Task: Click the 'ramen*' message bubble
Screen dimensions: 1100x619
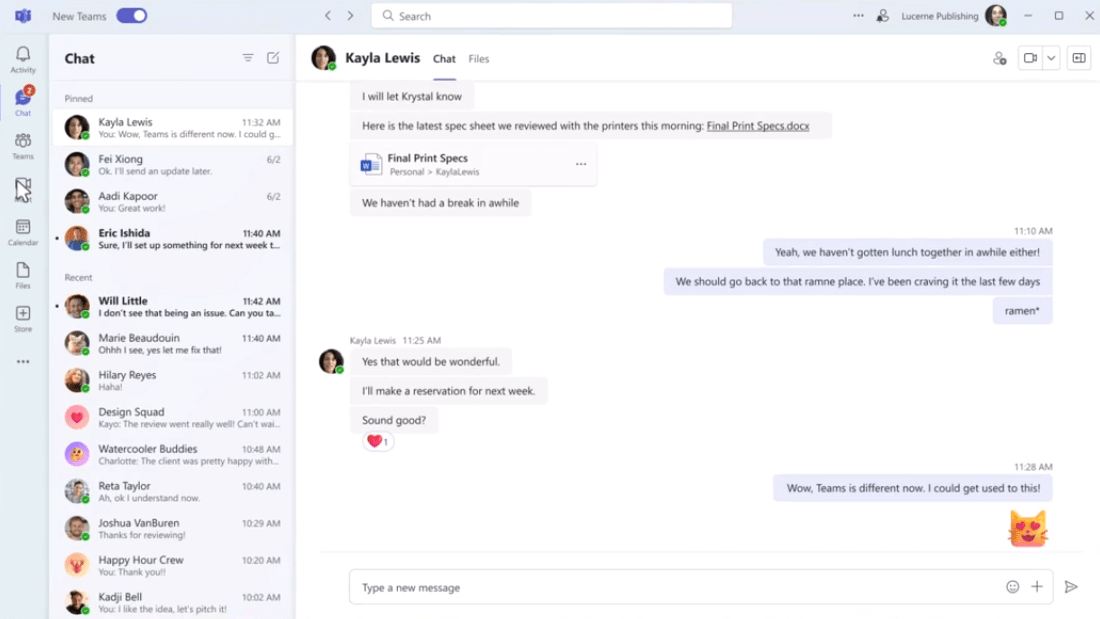Action: (1022, 311)
